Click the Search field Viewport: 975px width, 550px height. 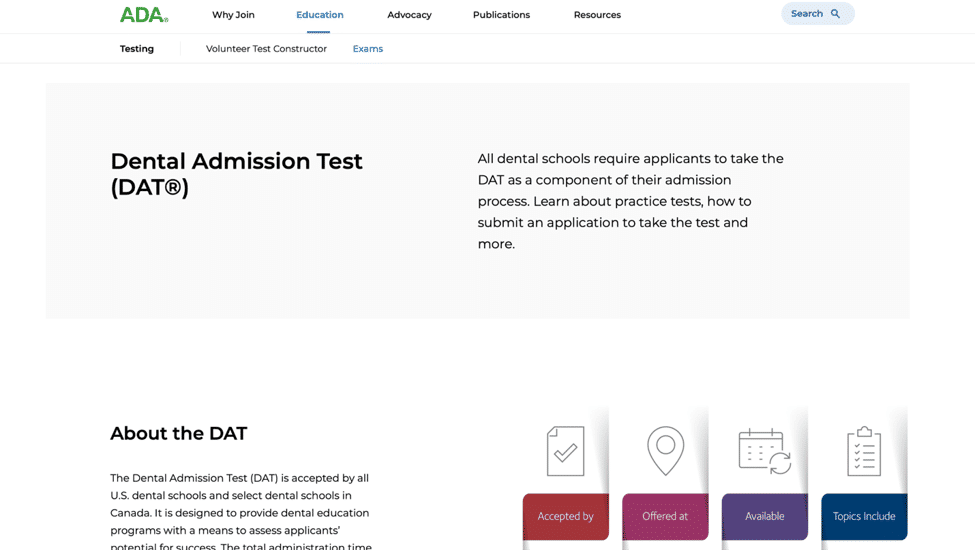coord(818,14)
